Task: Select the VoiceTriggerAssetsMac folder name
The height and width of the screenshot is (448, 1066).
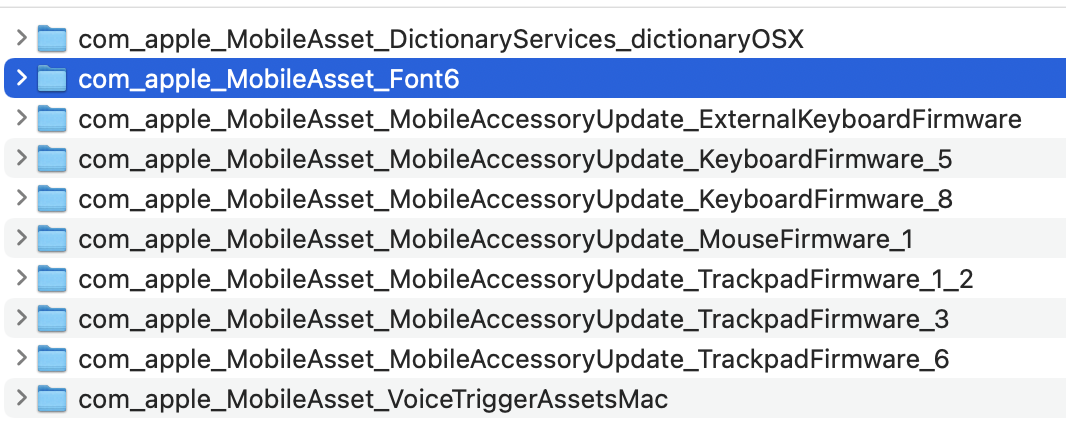Action: [x=373, y=400]
